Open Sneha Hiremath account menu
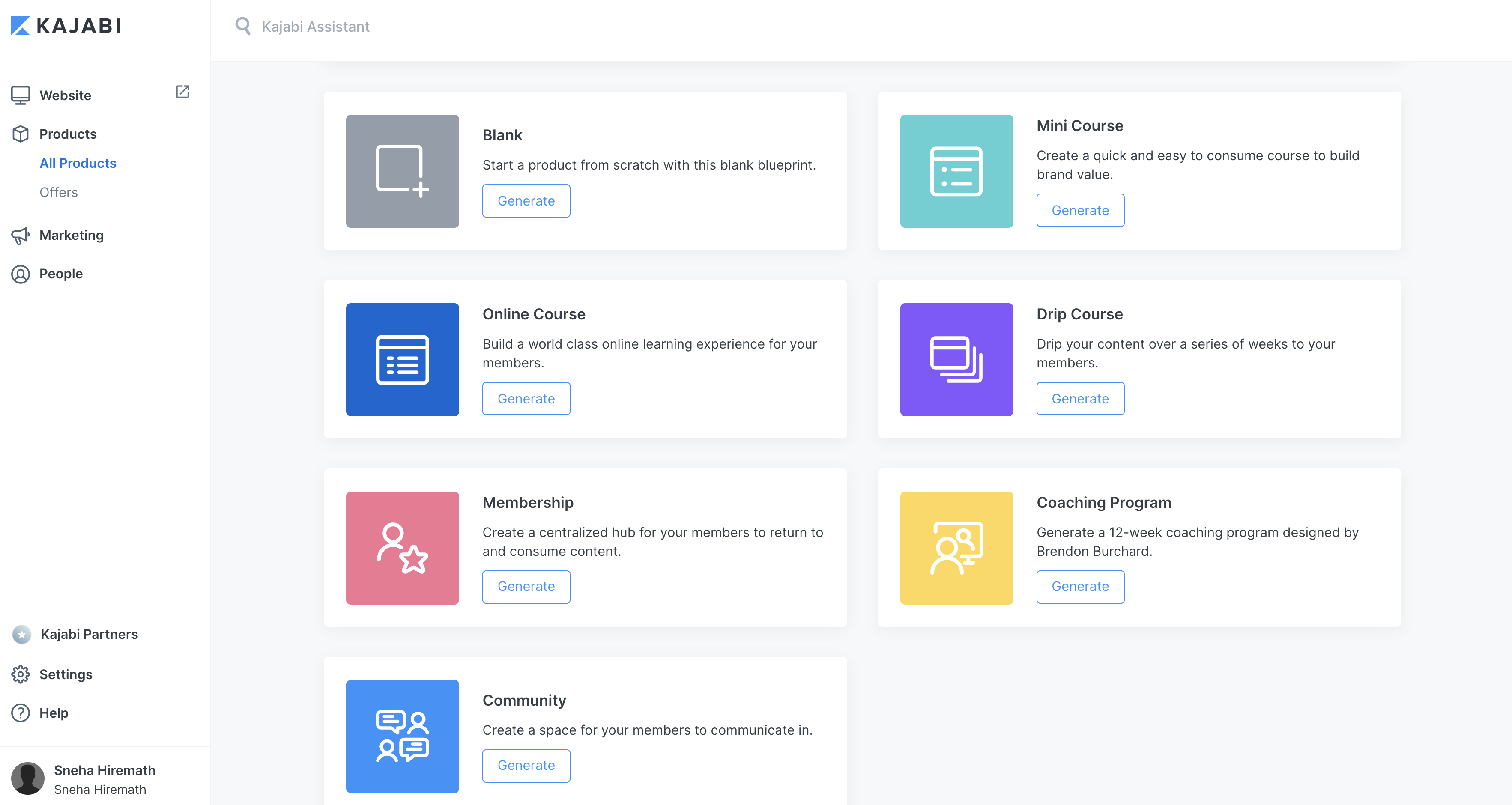1512x805 pixels. (105, 778)
